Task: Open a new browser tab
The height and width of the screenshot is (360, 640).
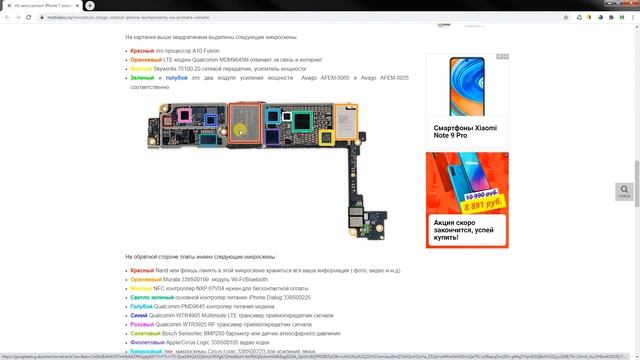Action: tap(90, 6)
